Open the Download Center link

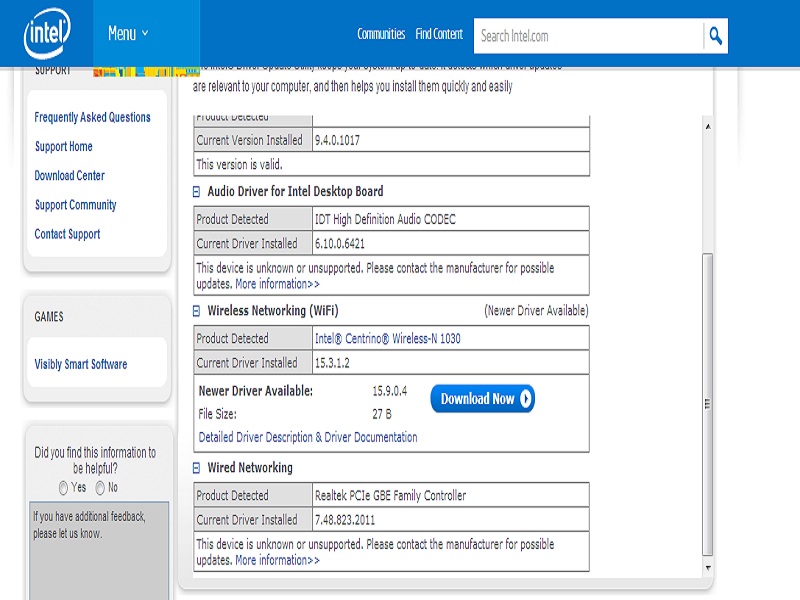point(69,176)
